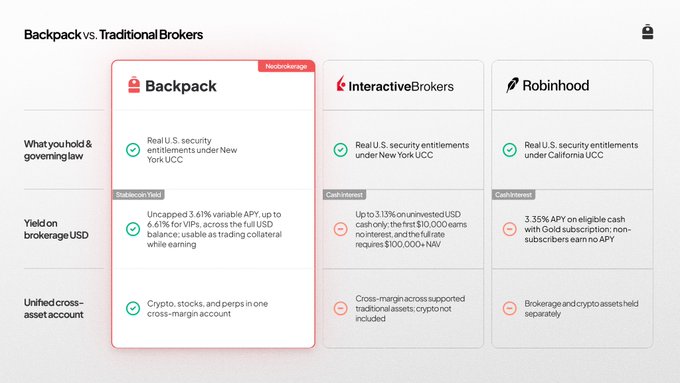Click minus icon beside 3.35% APY text
Screen dimensions: 680x383
[510, 229]
